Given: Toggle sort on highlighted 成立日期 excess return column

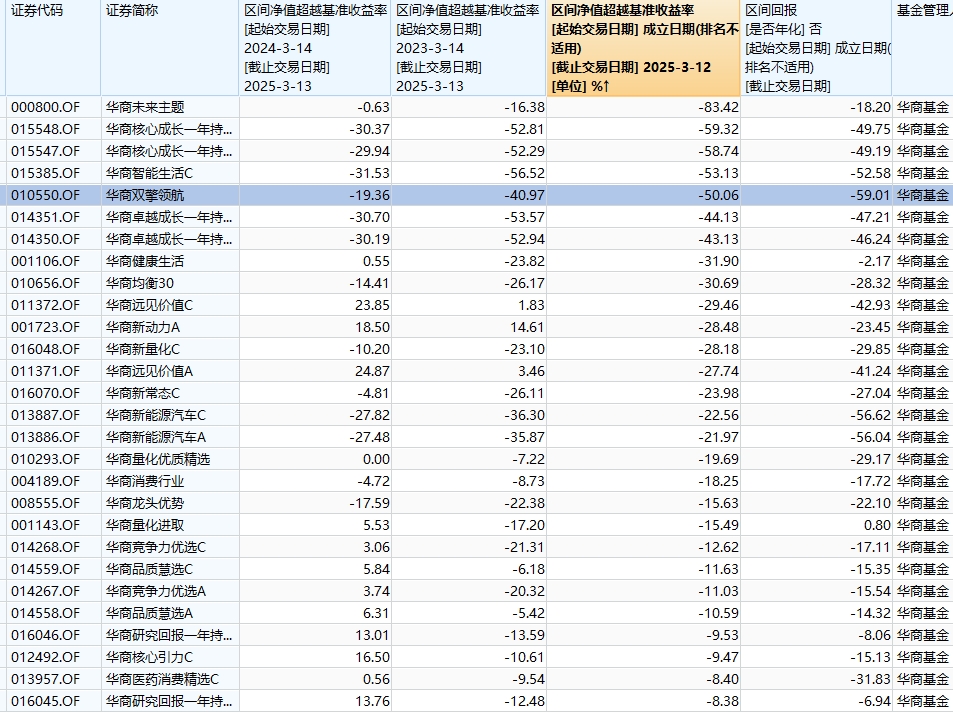Looking at the screenshot, I should pyautogui.click(x=644, y=48).
